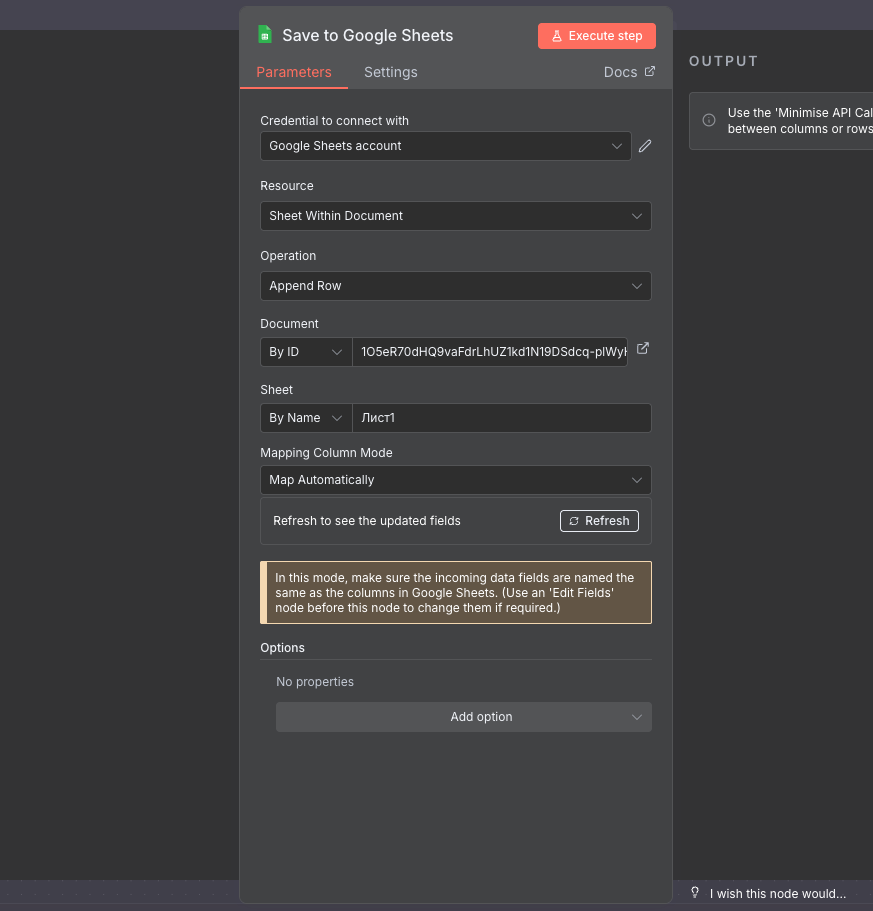Screen dimensions: 873x911
Task: Click the 'No properties' text
Action: pyautogui.click(x=315, y=682)
